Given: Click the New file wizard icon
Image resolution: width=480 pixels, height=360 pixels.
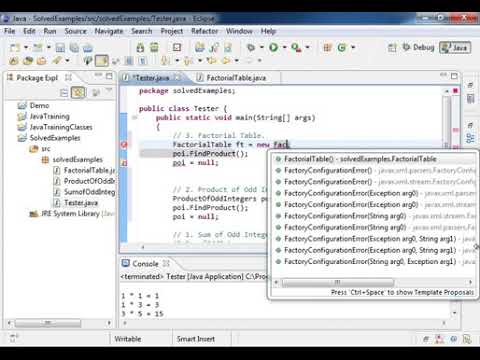Looking at the screenshot, I should point(15,48).
